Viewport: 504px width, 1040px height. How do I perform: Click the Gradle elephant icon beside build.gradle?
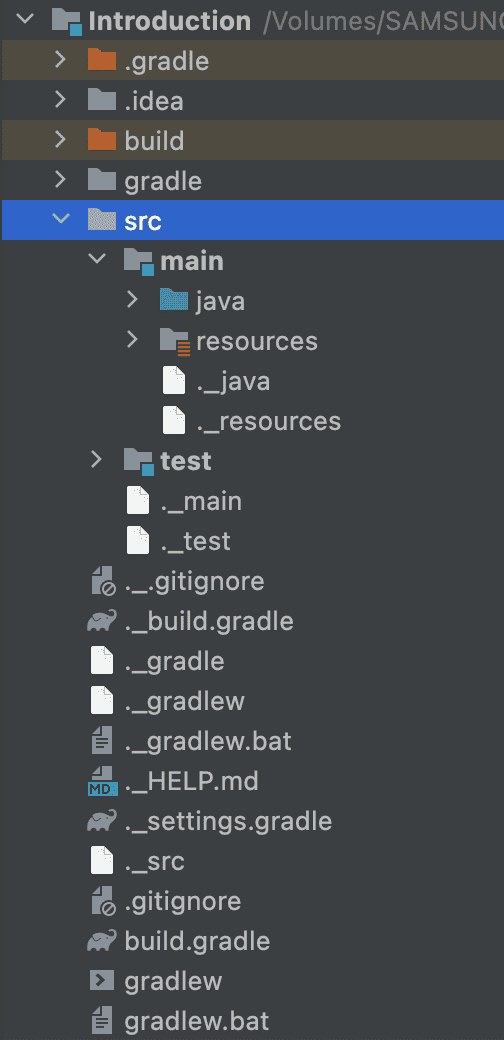101,941
